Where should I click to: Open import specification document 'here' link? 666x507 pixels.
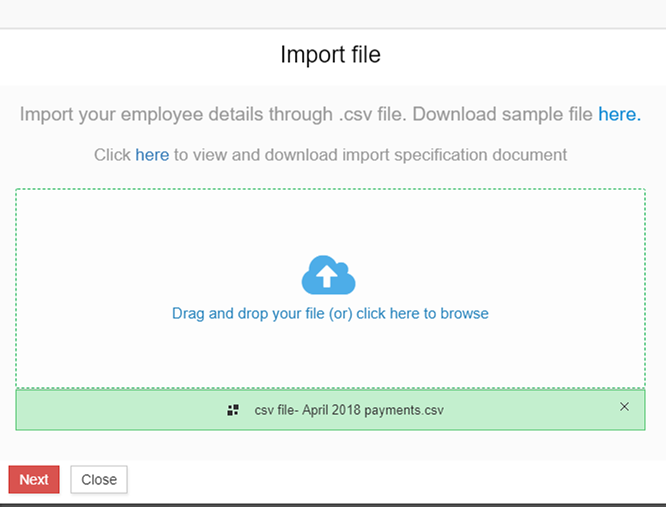click(152, 155)
